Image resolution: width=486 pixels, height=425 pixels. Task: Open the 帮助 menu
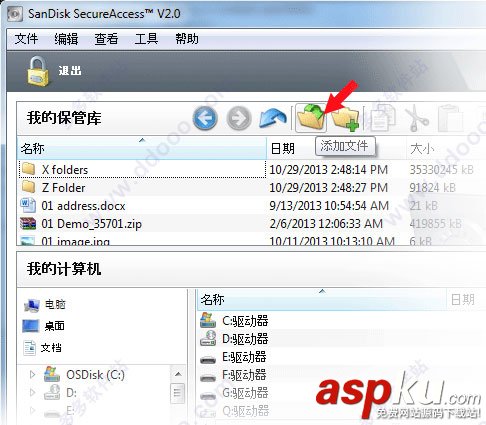(187, 39)
